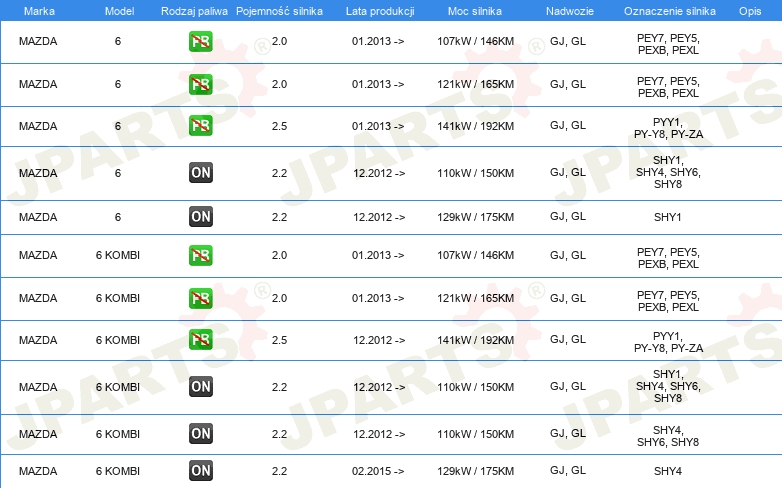Viewport: 782px width, 488px height.
Task: Select the 141kW / 192KM cell in Mazda 6 row
Action: pyautogui.click(x=475, y=126)
